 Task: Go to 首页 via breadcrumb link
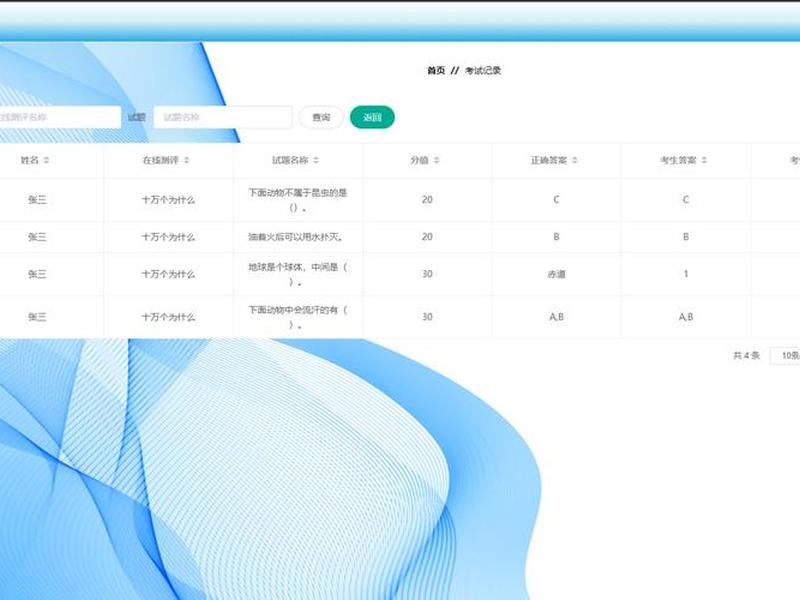(436, 70)
